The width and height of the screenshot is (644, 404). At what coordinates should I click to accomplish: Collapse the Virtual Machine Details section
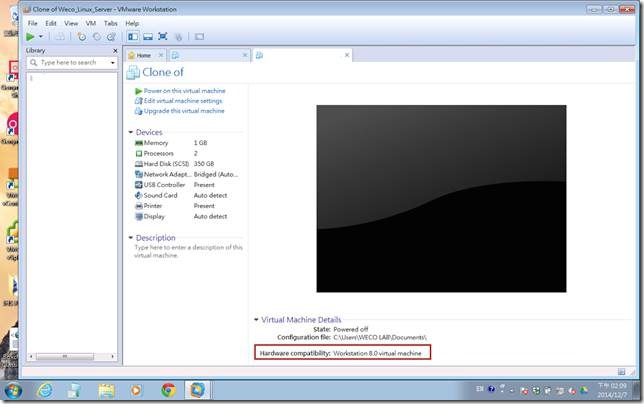[256, 319]
